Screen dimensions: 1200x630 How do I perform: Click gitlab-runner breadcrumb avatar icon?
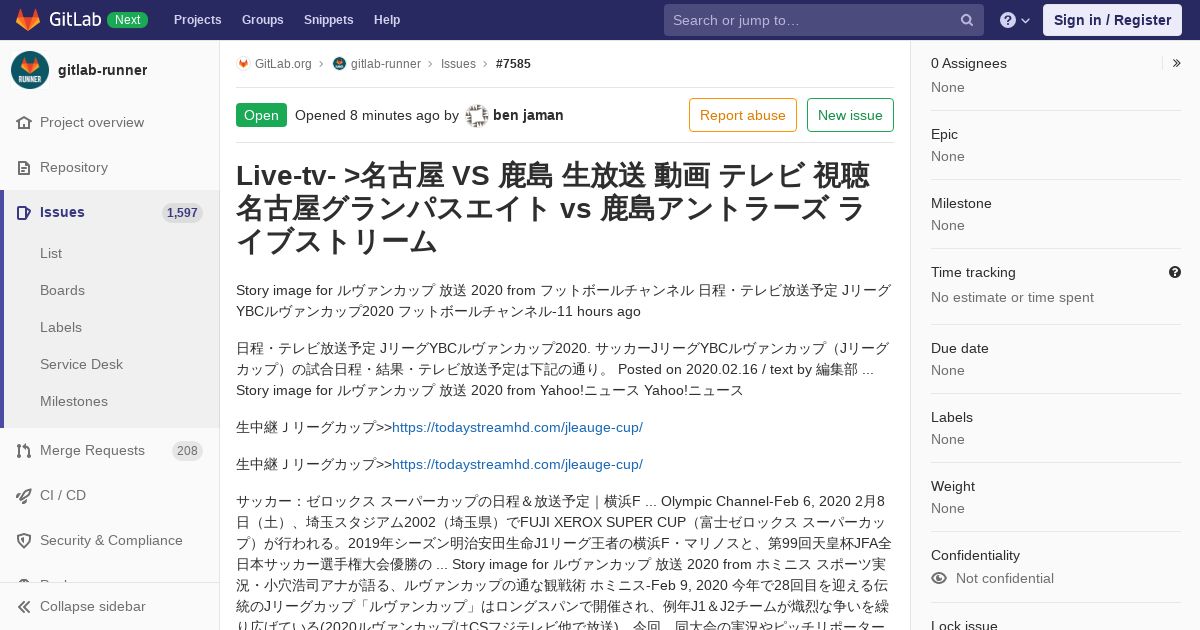point(339,63)
